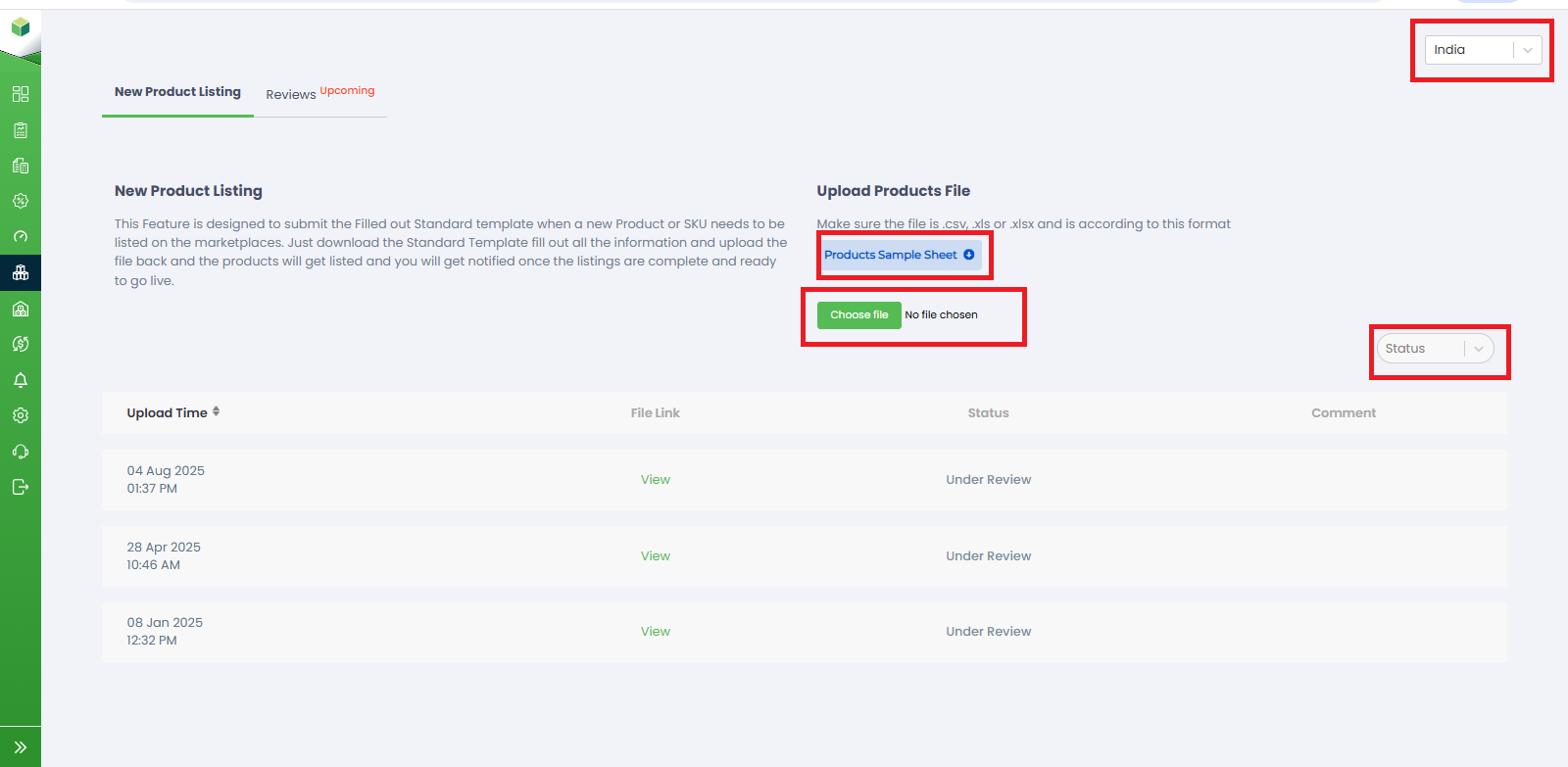The height and width of the screenshot is (767, 1568).
Task: Click the clipboard report icon in sidebar
Action: coord(20,130)
